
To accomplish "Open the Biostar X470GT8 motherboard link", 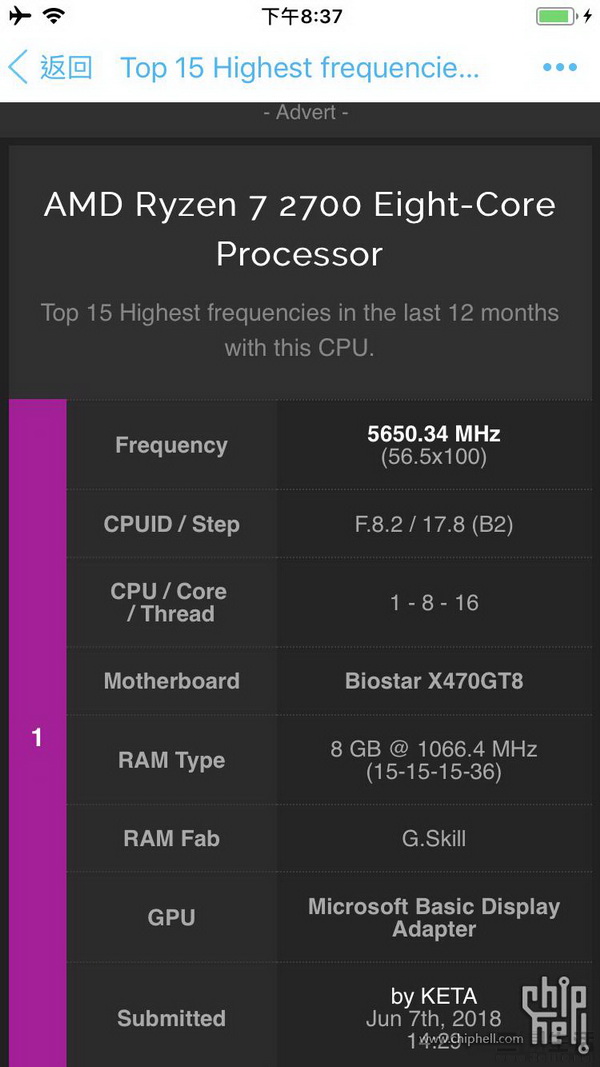I will (x=434, y=681).
